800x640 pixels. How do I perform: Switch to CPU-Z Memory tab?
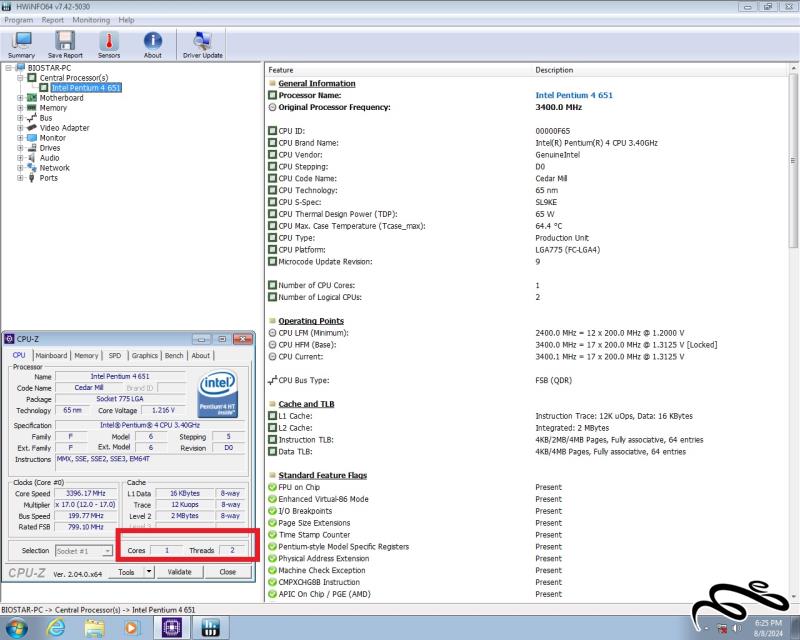[x=86, y=355]
